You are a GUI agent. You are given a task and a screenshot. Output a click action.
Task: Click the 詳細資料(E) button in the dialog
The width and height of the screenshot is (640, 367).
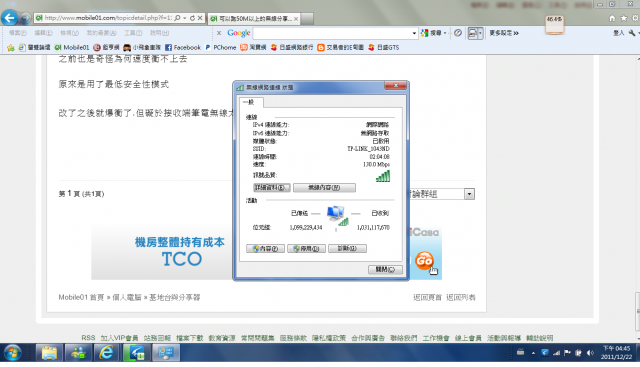[272, 187]
